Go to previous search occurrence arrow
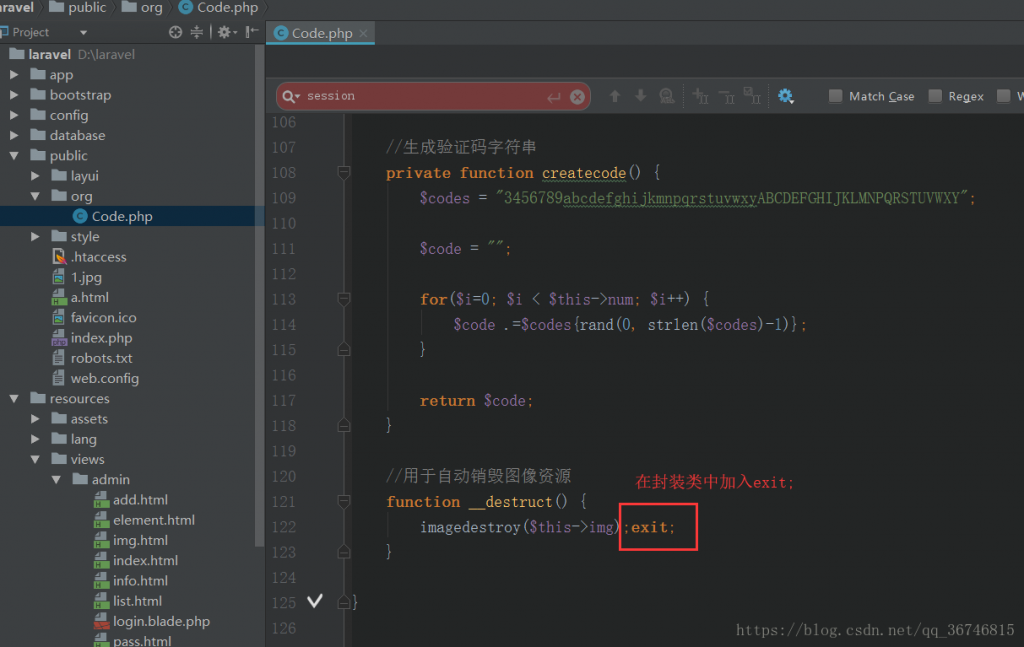Image resolution: width=1024 pixels, height=647 pixels. pyautogui.click(x=615, y=96)
